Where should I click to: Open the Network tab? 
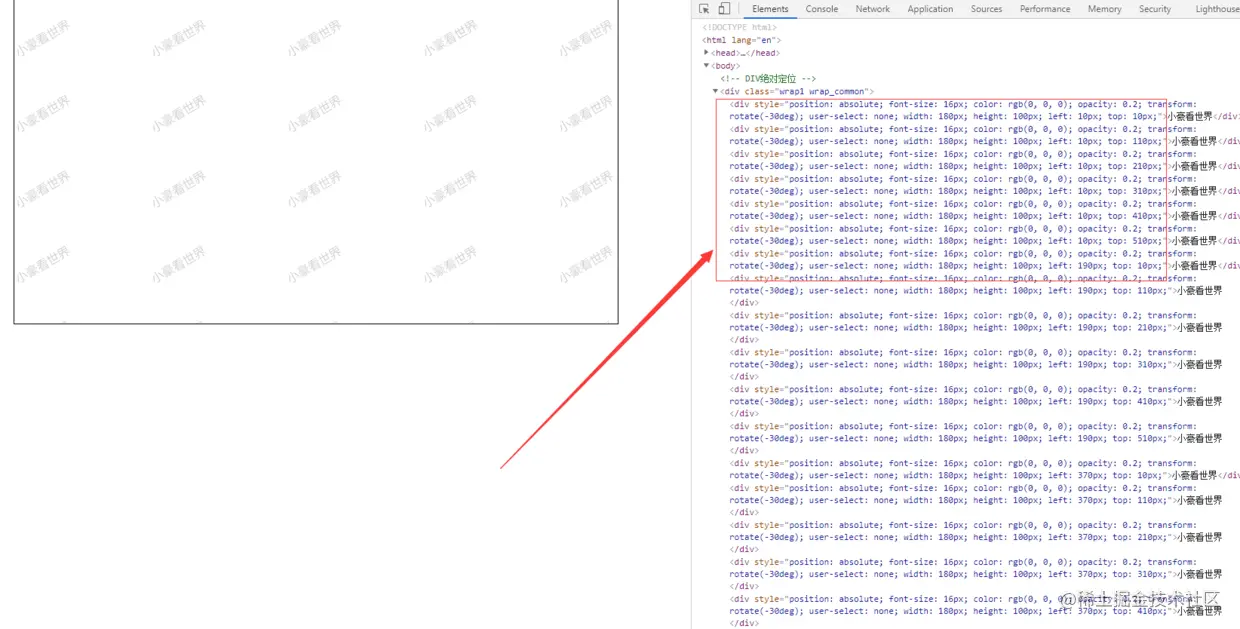[x=872, y=9]
